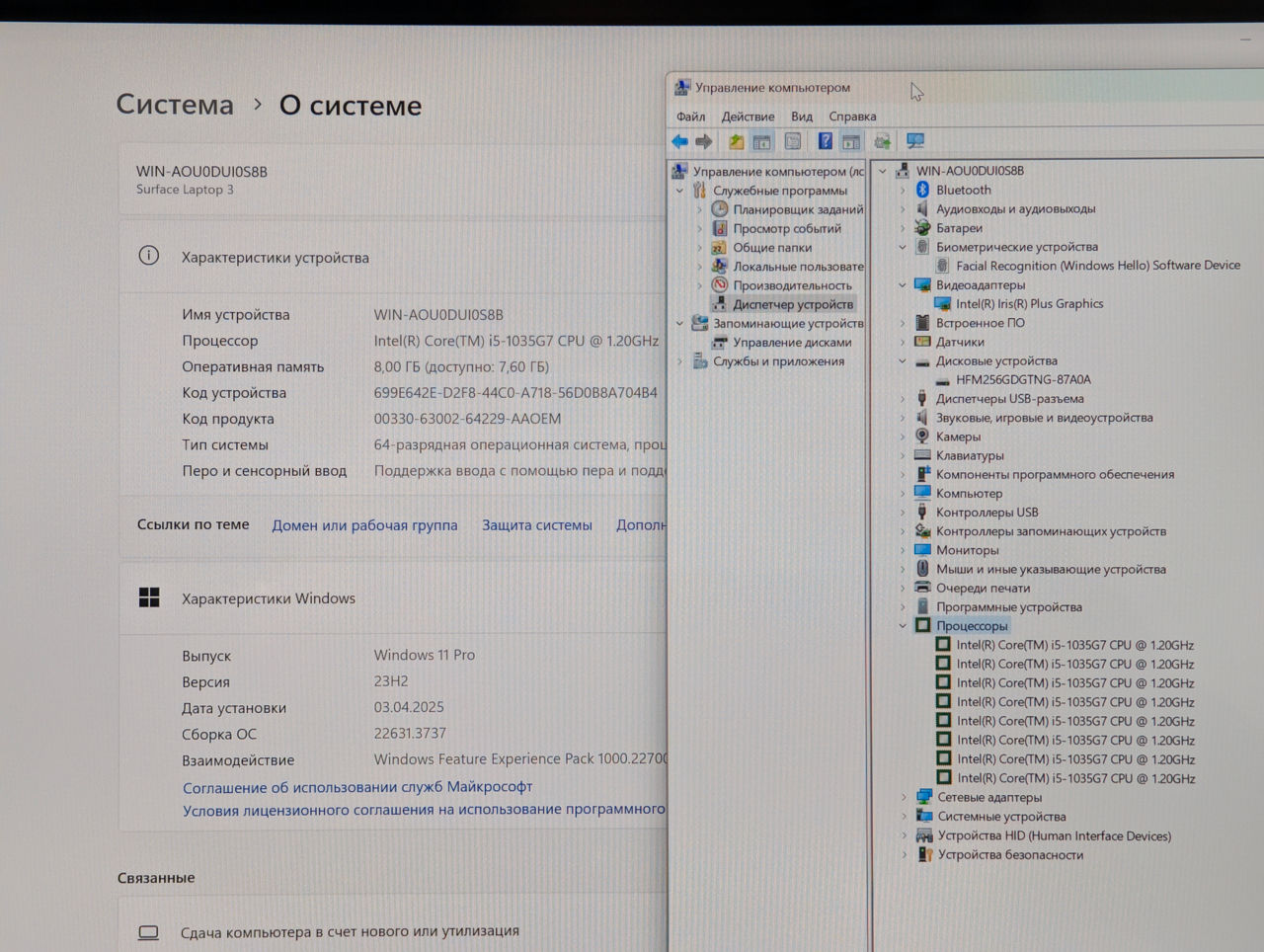The height and width of the screenshot is (952, 1264).
Task: Select the Датчики category
Action: pos(960,342)
